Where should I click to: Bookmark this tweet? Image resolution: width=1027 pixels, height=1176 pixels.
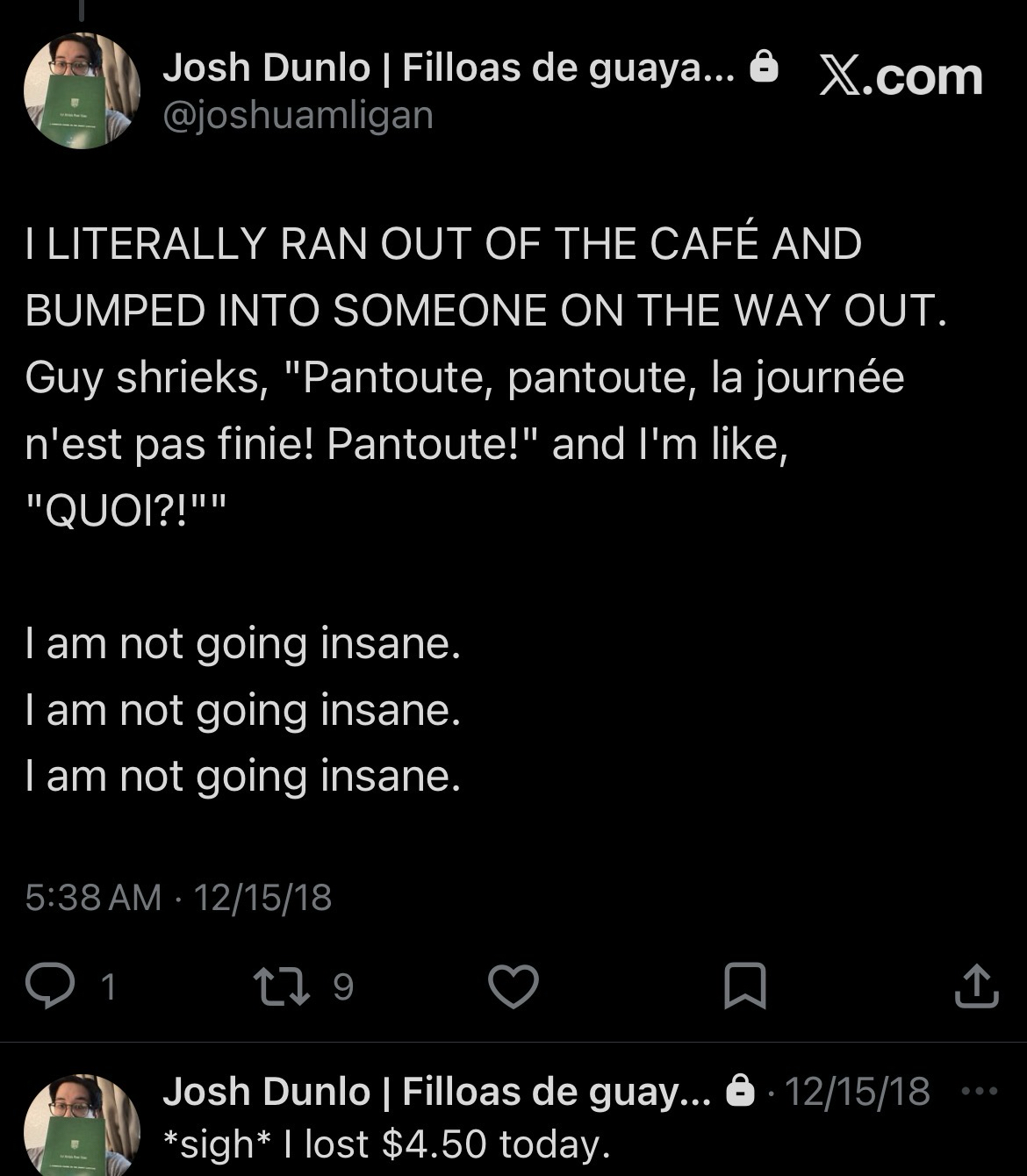pos(745,986)
